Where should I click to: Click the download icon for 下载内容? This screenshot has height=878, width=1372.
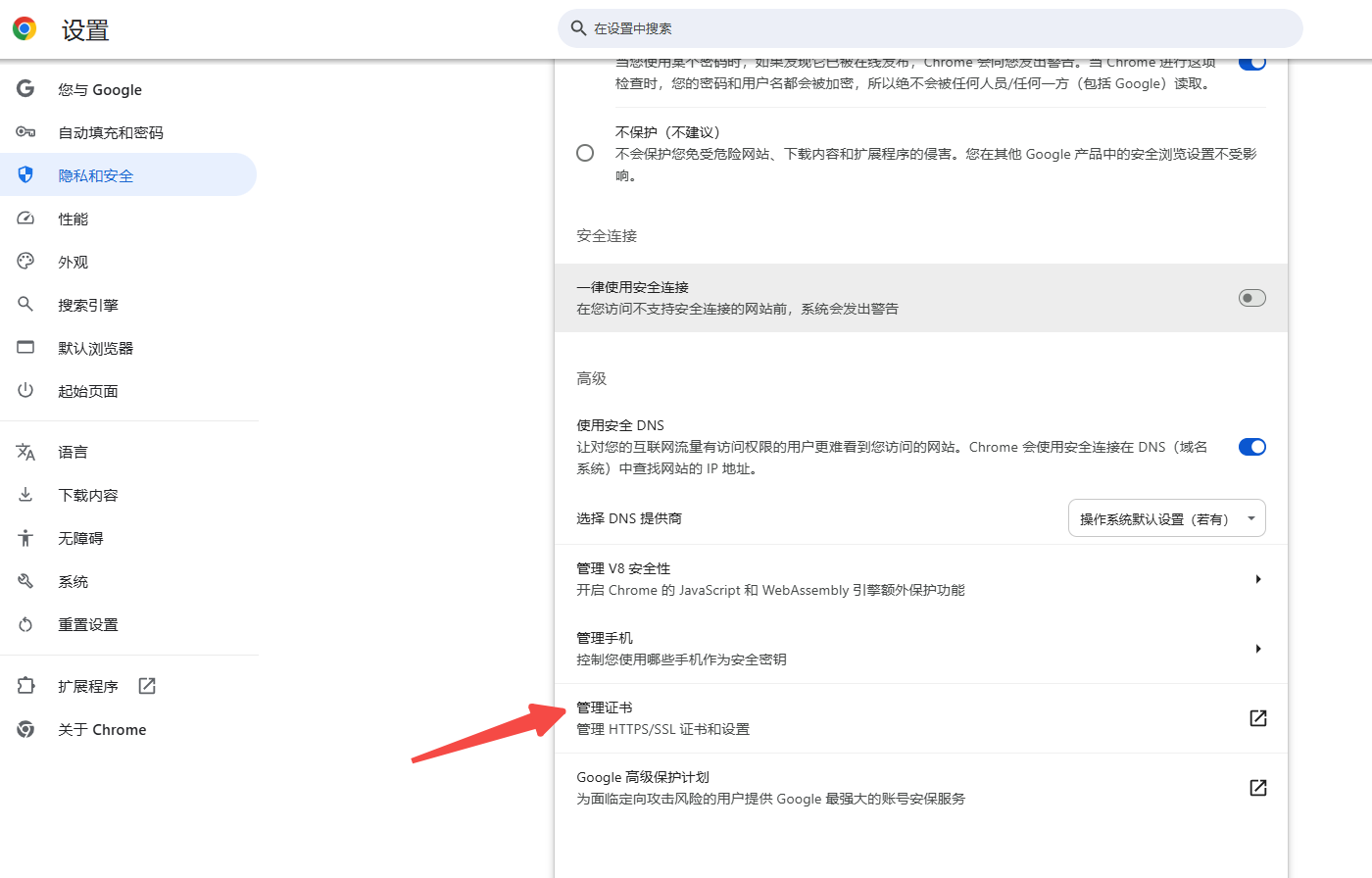pyautogui.click(x=25, y=495)
